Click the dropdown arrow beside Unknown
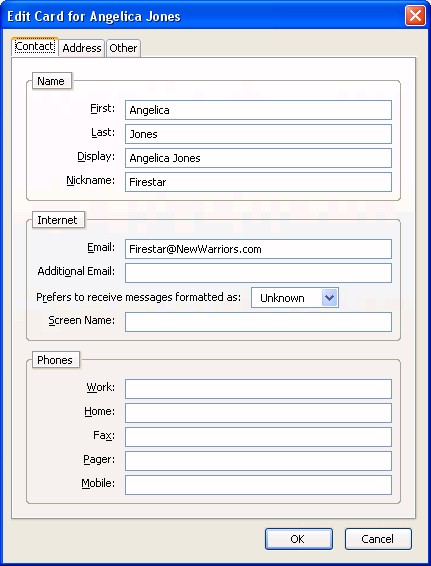The image size is (431, 566). click(x=329, y=298)
